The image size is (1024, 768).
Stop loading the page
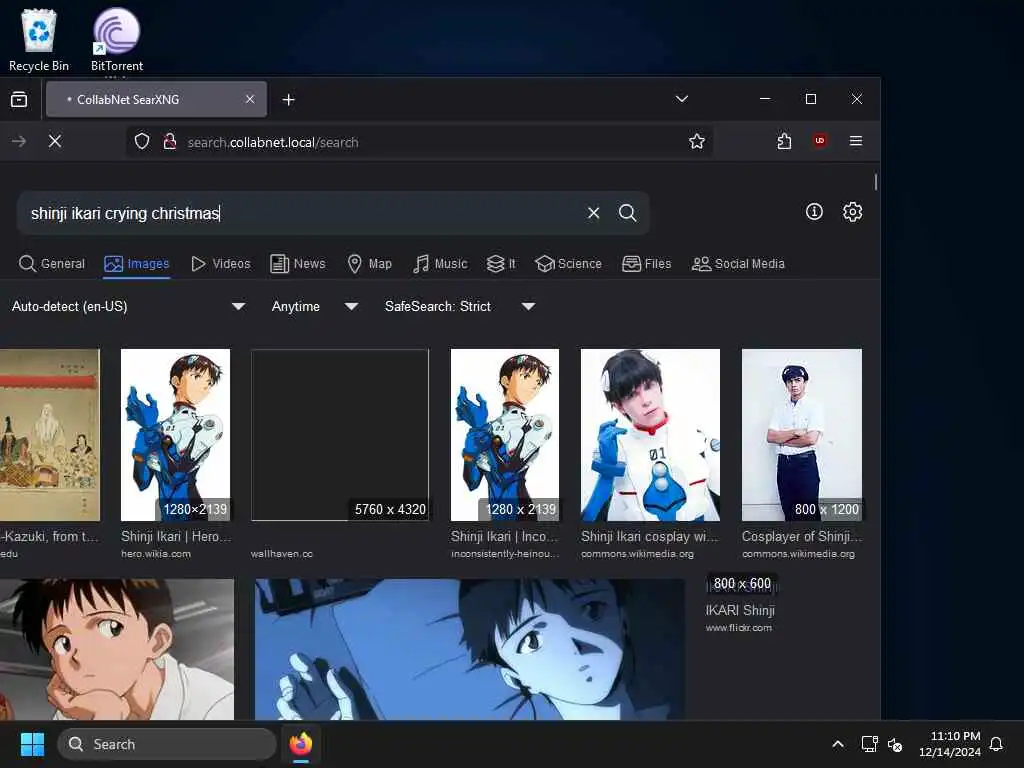(55, 141)
